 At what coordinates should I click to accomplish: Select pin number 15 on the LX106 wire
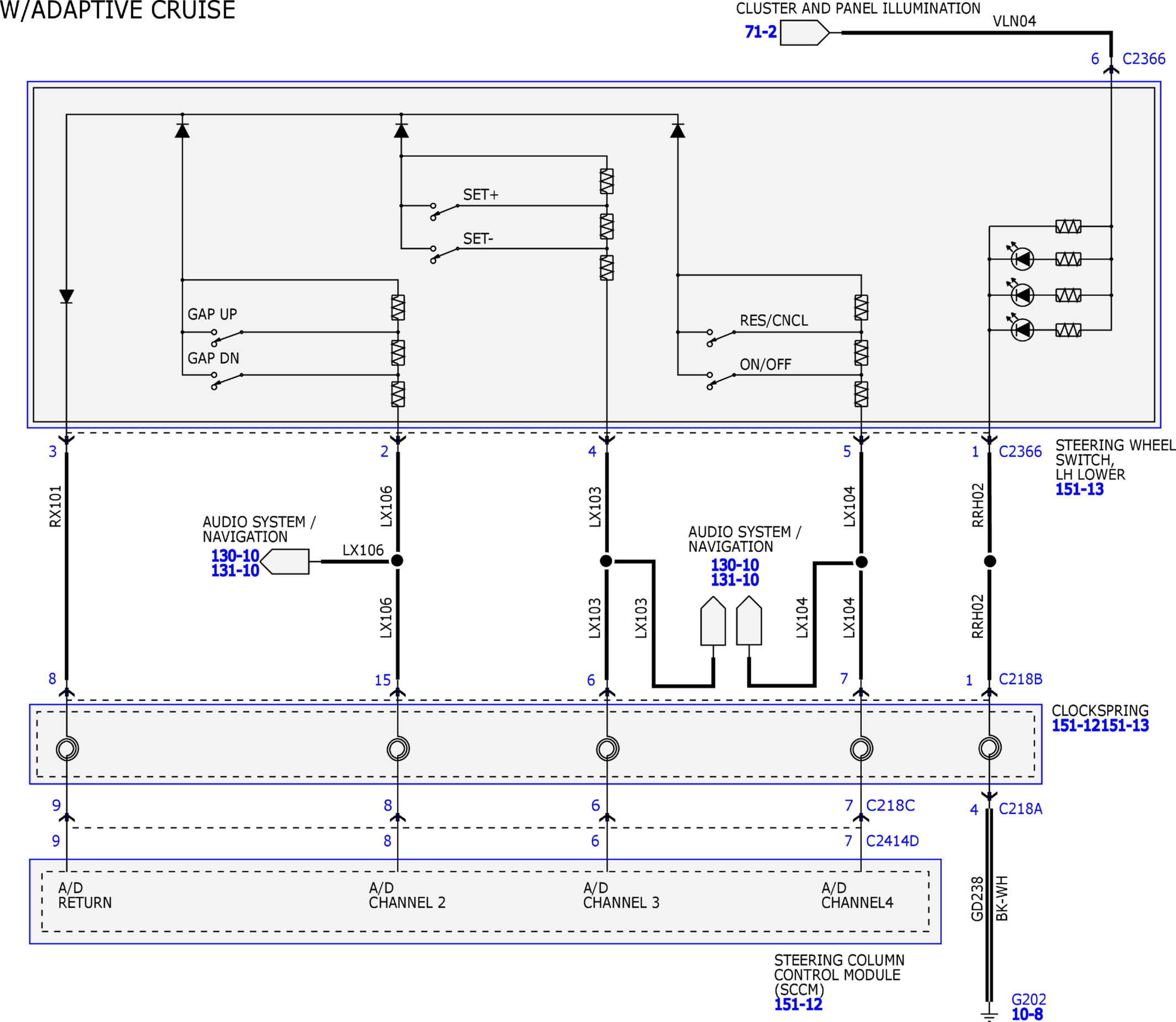click(x=383, y=680)
